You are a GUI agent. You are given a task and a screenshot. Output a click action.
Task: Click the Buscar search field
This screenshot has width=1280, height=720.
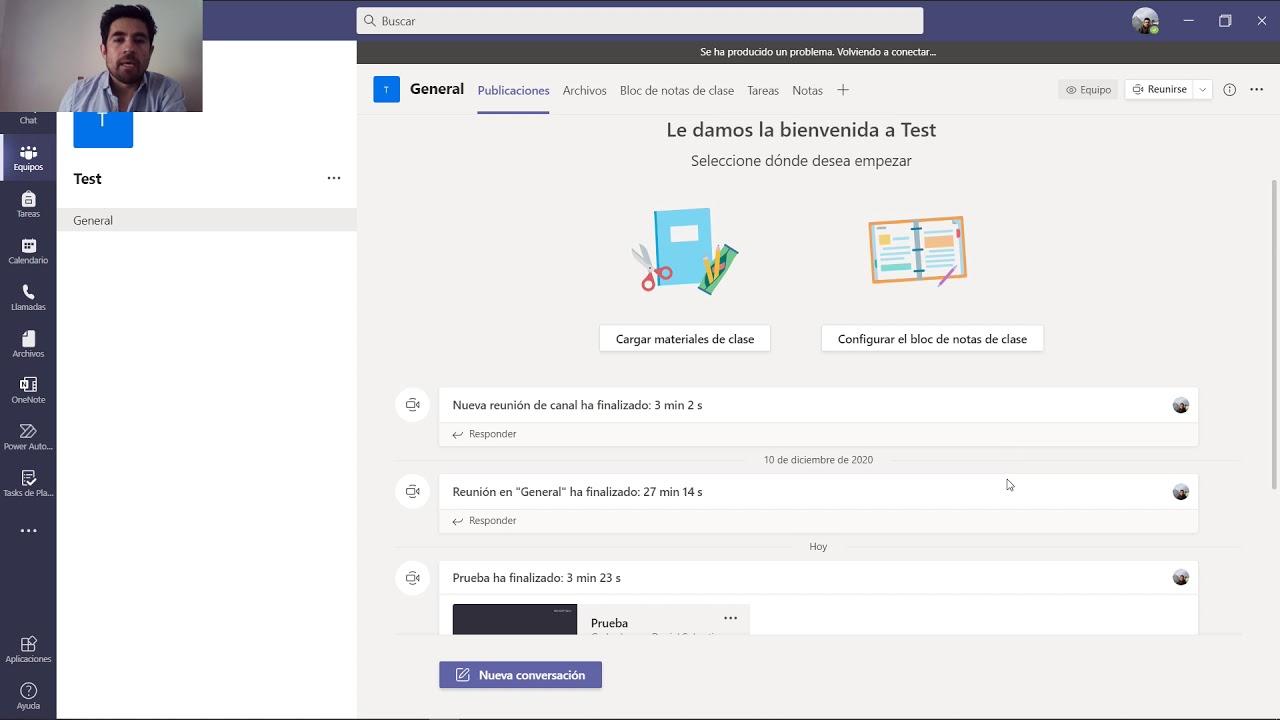640,20
